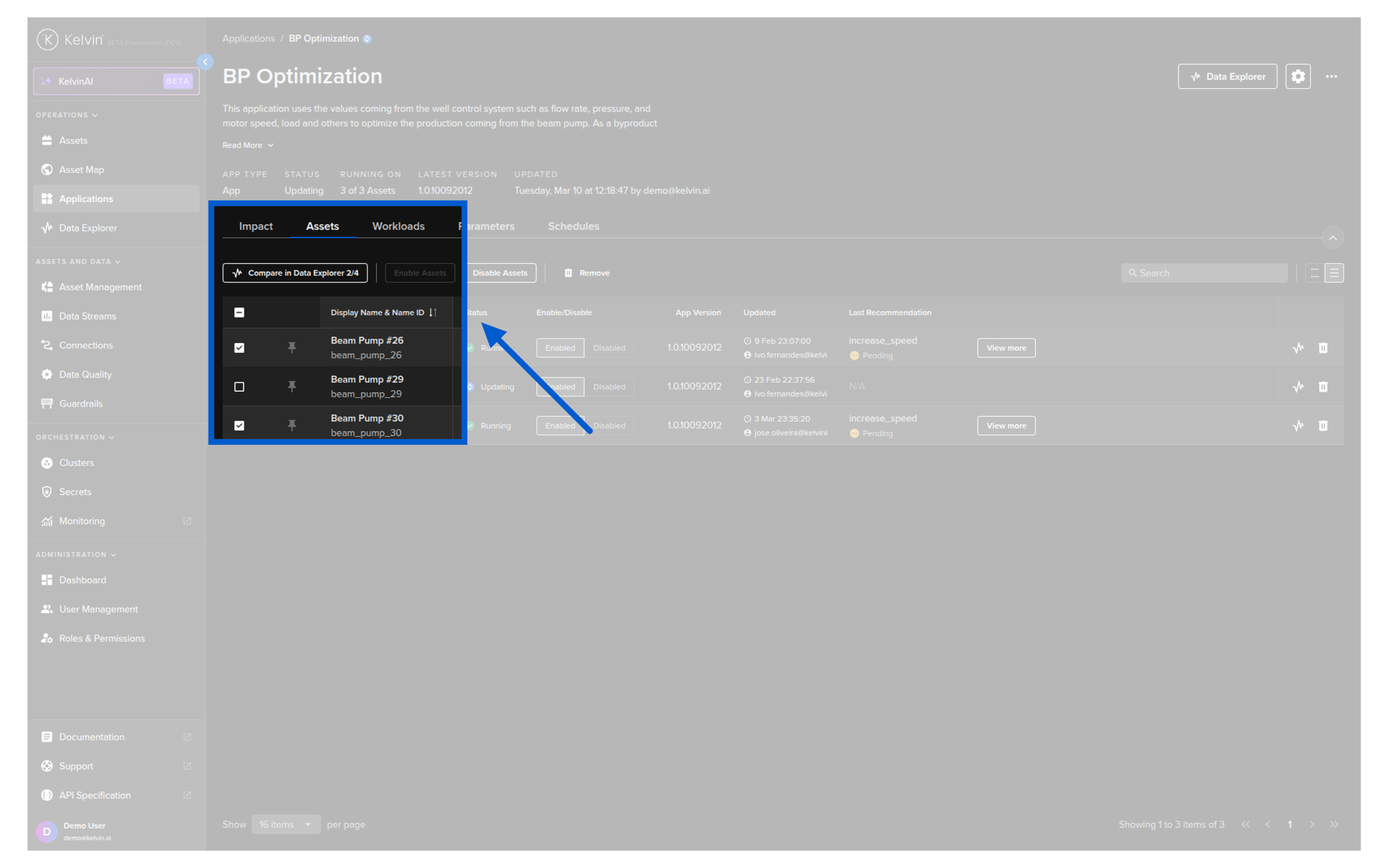
Task: Open the 16 items per page dropdown
Action: 286,825
